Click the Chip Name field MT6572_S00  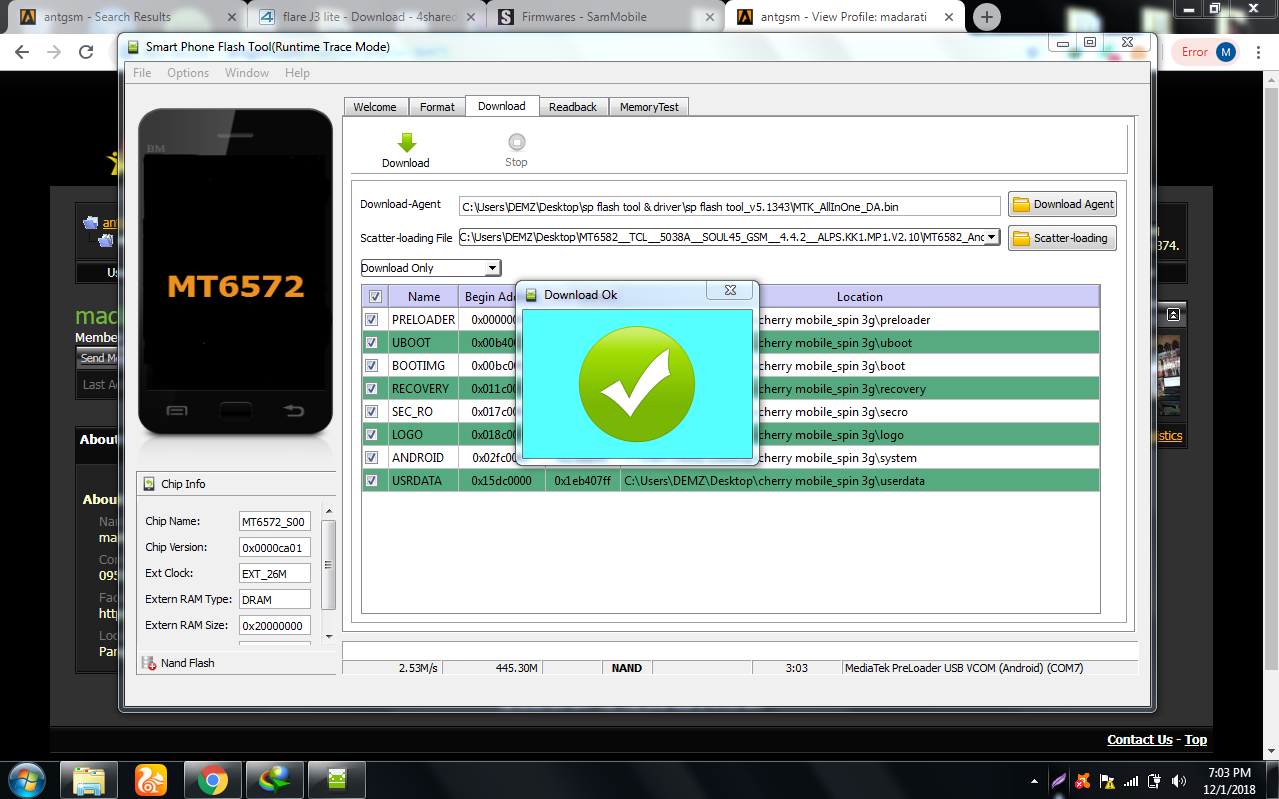pos(275,522)
